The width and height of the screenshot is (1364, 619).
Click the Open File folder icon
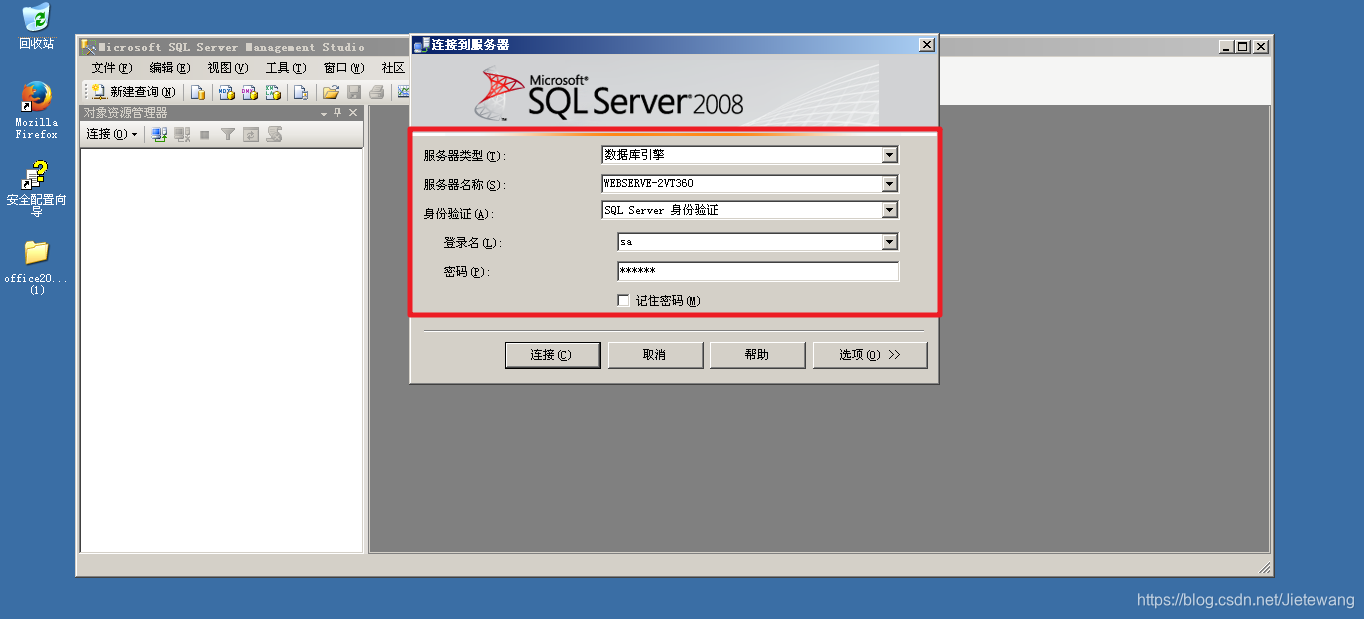click(331, 92)
